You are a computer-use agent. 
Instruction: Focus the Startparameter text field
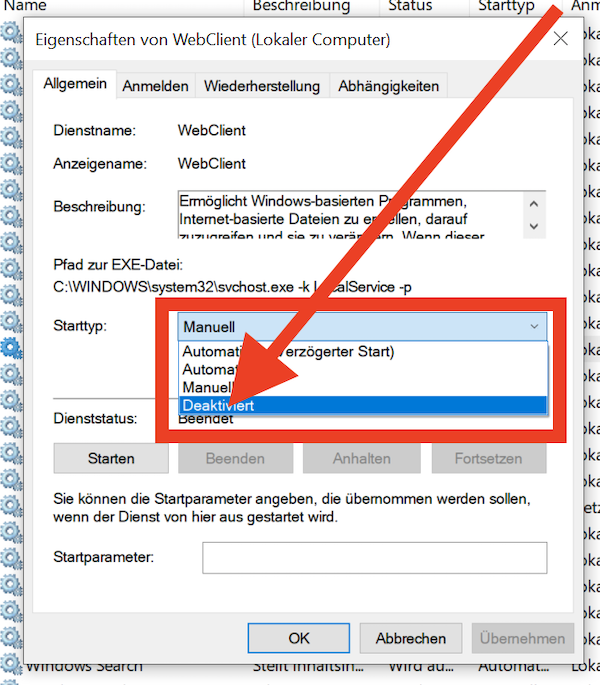click(374, 557)
